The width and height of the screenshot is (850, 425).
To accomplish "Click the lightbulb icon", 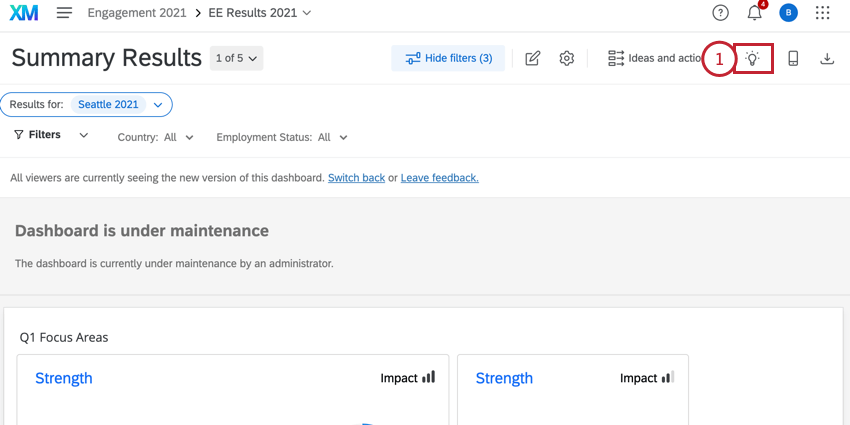I will [x=753, y=58].
